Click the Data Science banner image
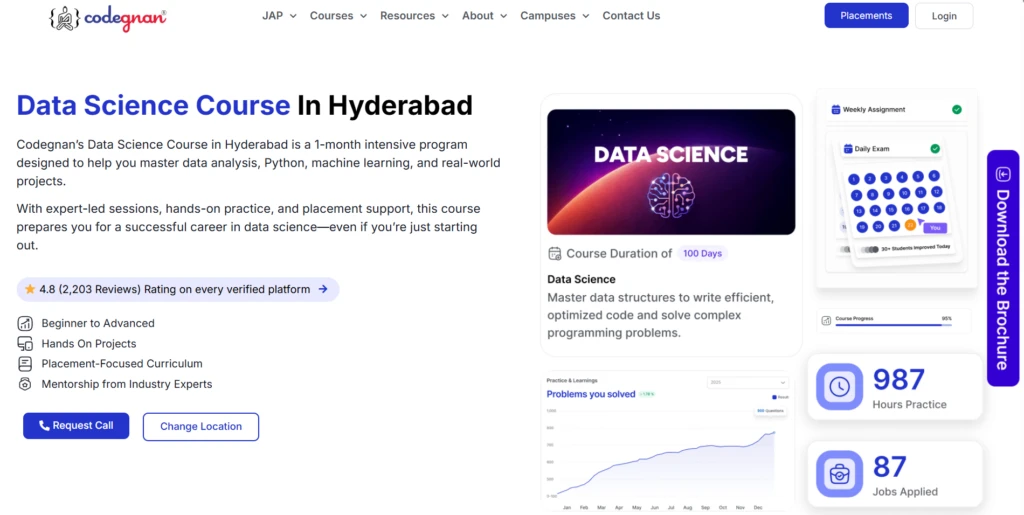Viewport: 1024px width, 515px height. tap(671, 172)
